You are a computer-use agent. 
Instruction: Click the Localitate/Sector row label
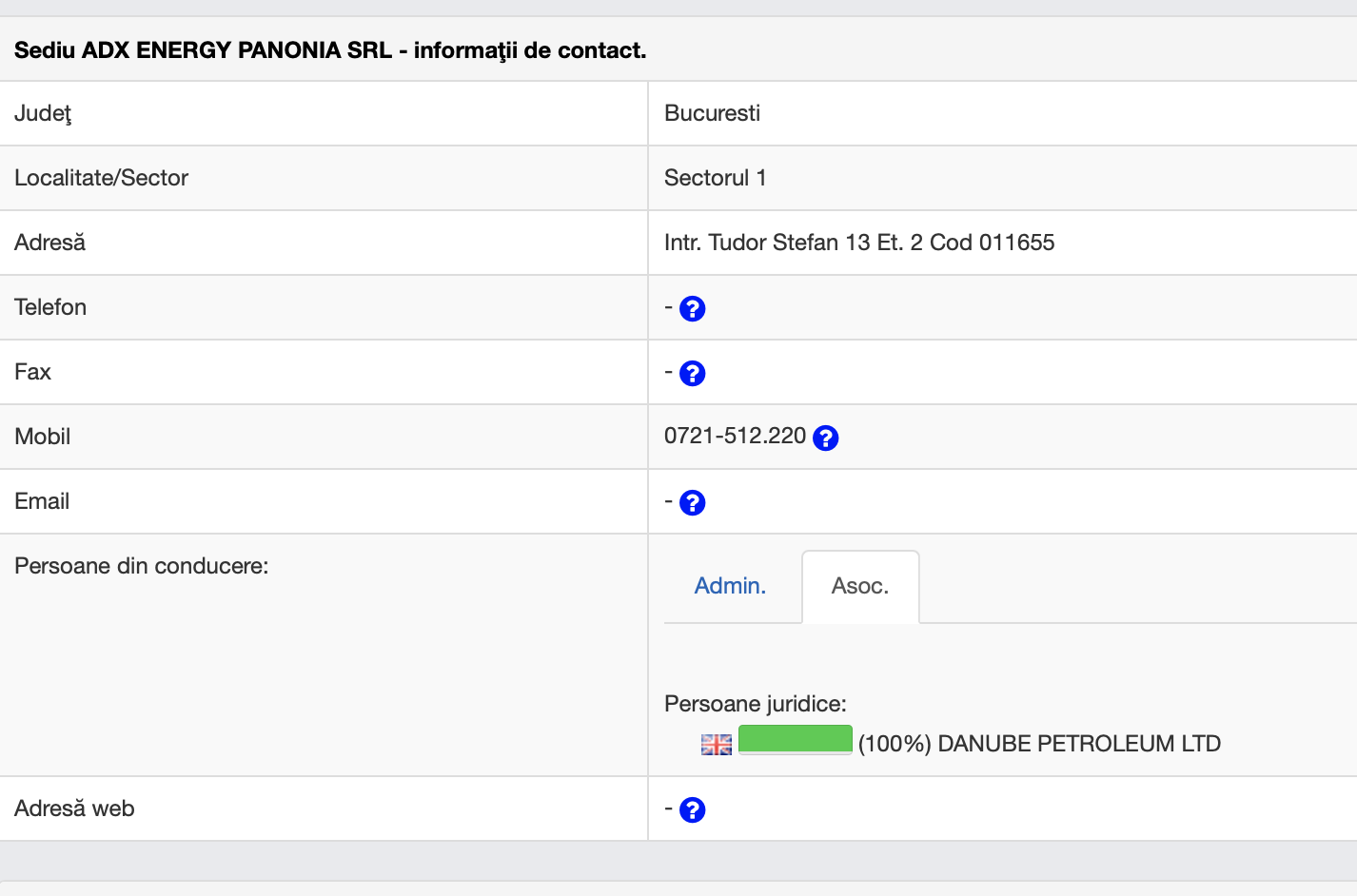click(101, 178)
